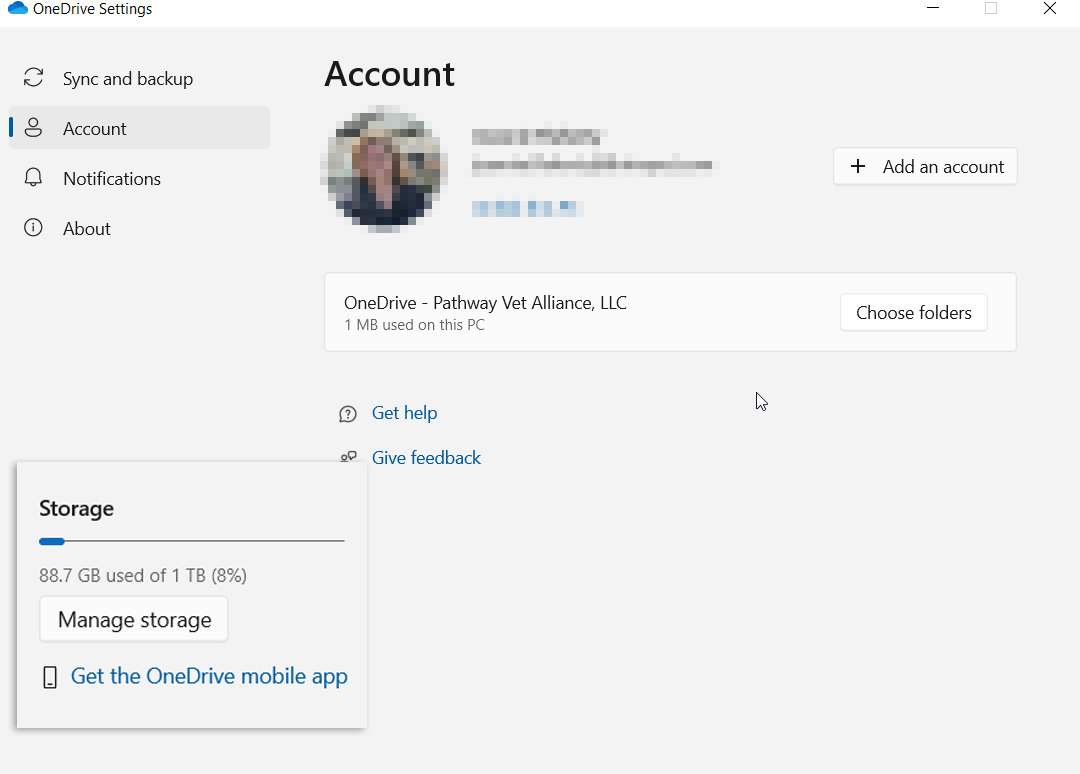Click the OneDrive cloud icon in title bar

18,9
